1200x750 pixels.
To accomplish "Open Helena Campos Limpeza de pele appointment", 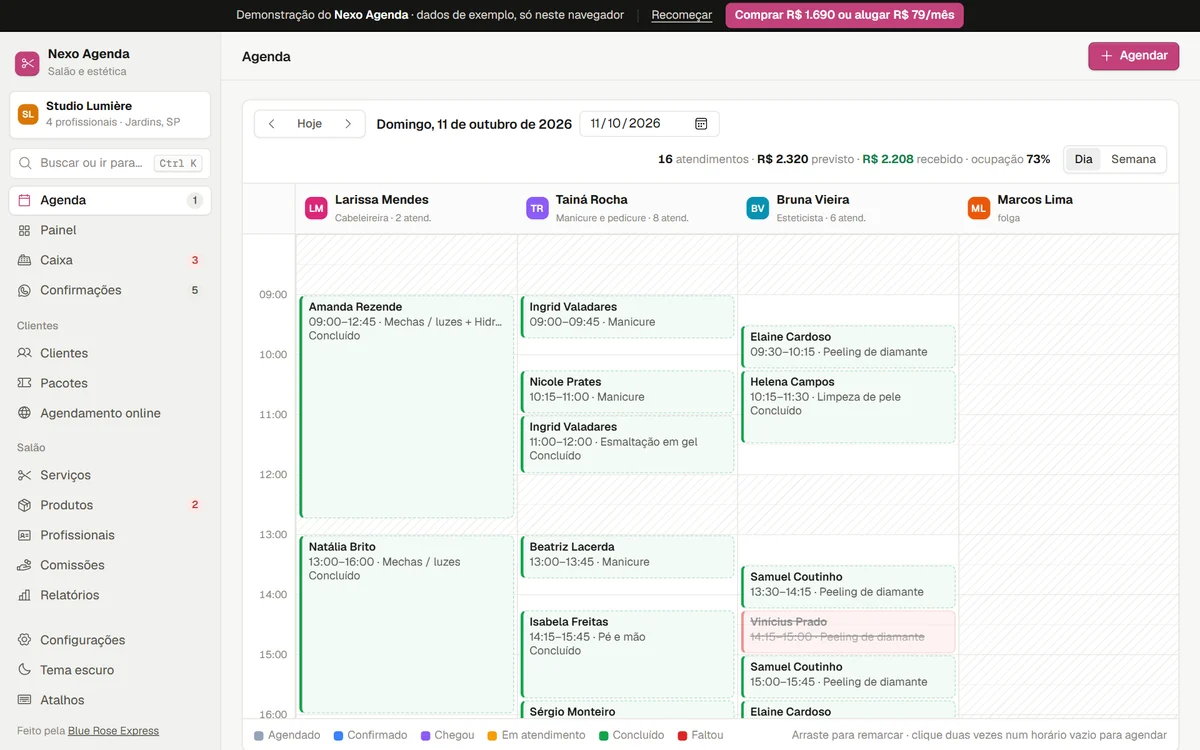I will pyautogui.click(x=848, y=407).
